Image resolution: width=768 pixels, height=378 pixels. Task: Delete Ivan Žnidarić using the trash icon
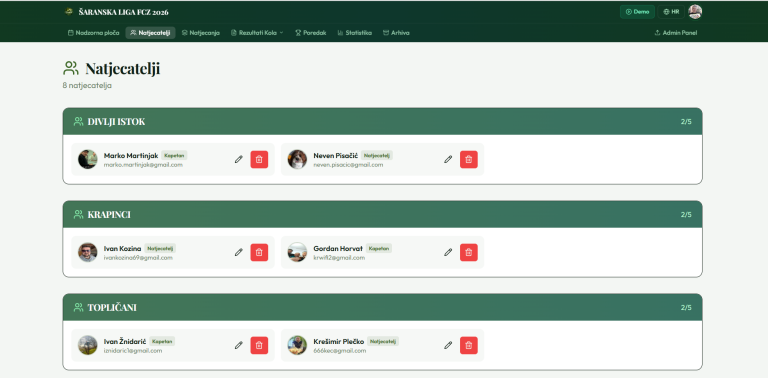point(259,345)
